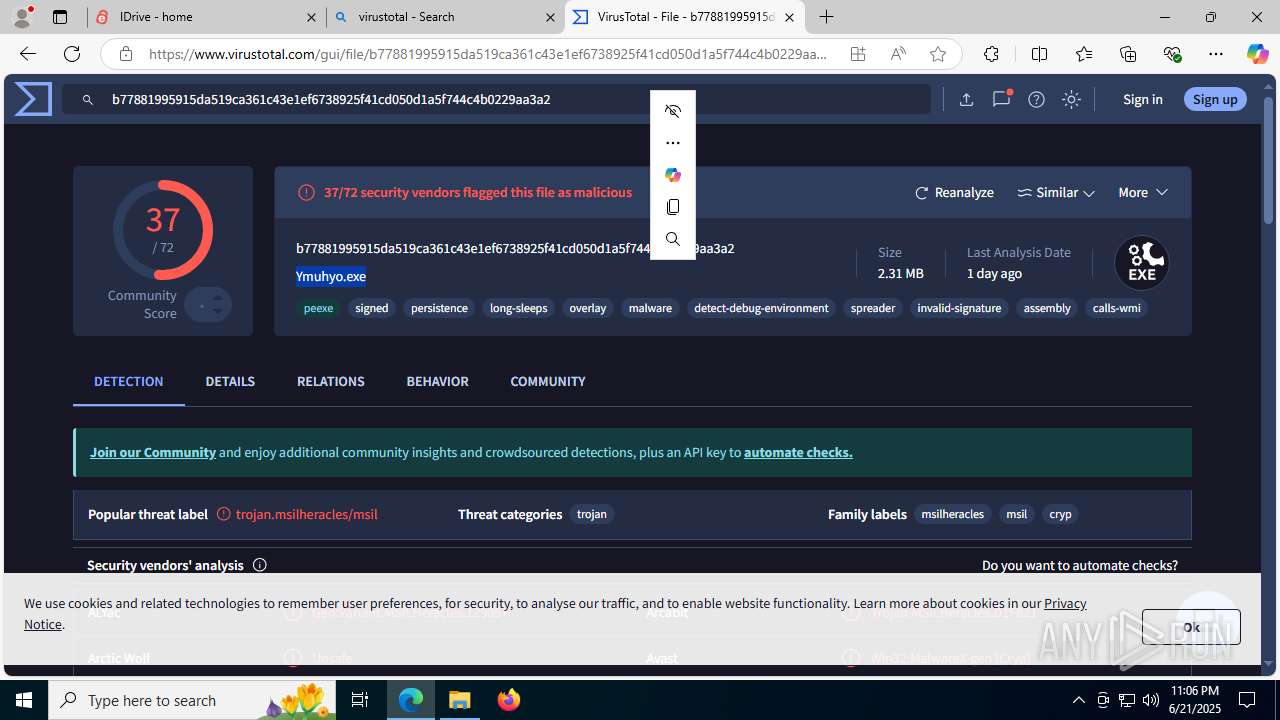
Task: Add this page to favorites star
Action: [938, 54]
